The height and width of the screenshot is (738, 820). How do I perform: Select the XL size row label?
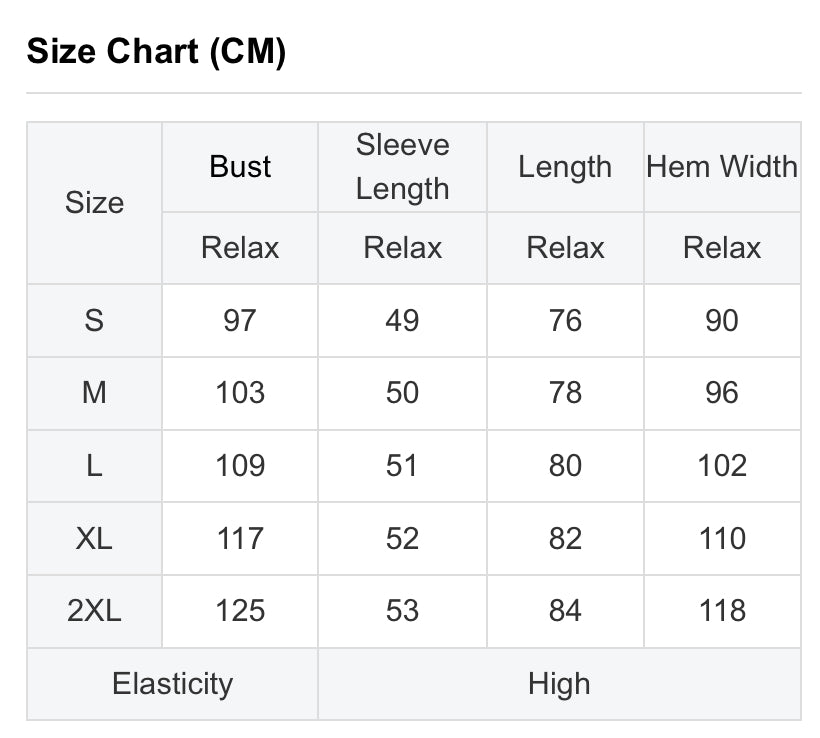coord(94,538)
